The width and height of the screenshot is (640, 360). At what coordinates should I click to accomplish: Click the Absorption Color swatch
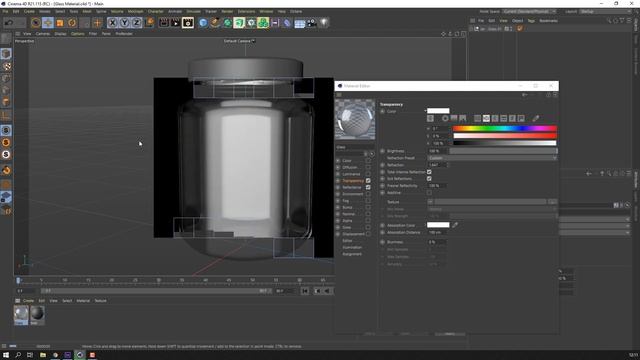click(x=438, y=225)
